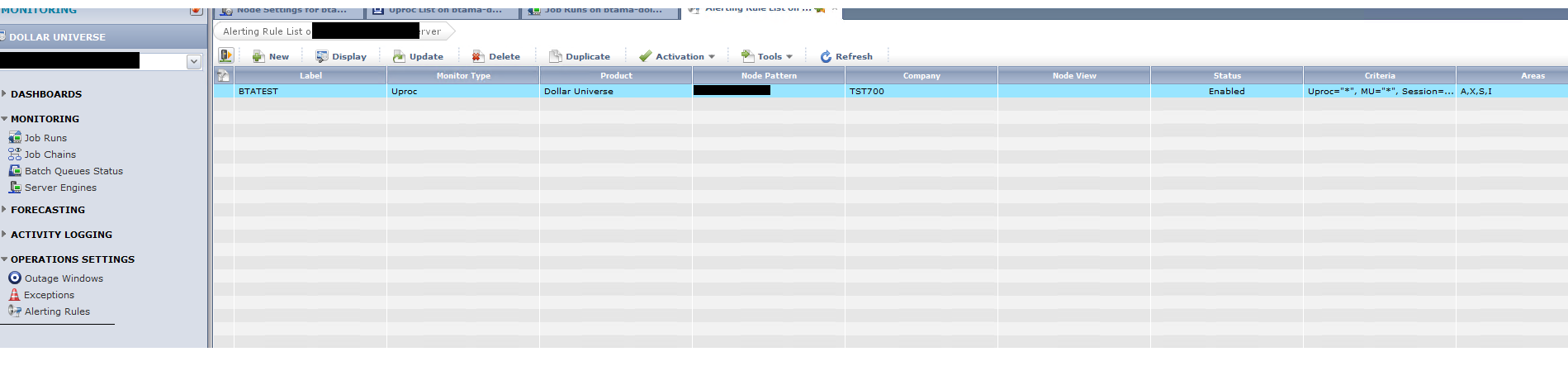
Task: Click the Alerting Rule List breadcrumb
Action: [334, 31]
